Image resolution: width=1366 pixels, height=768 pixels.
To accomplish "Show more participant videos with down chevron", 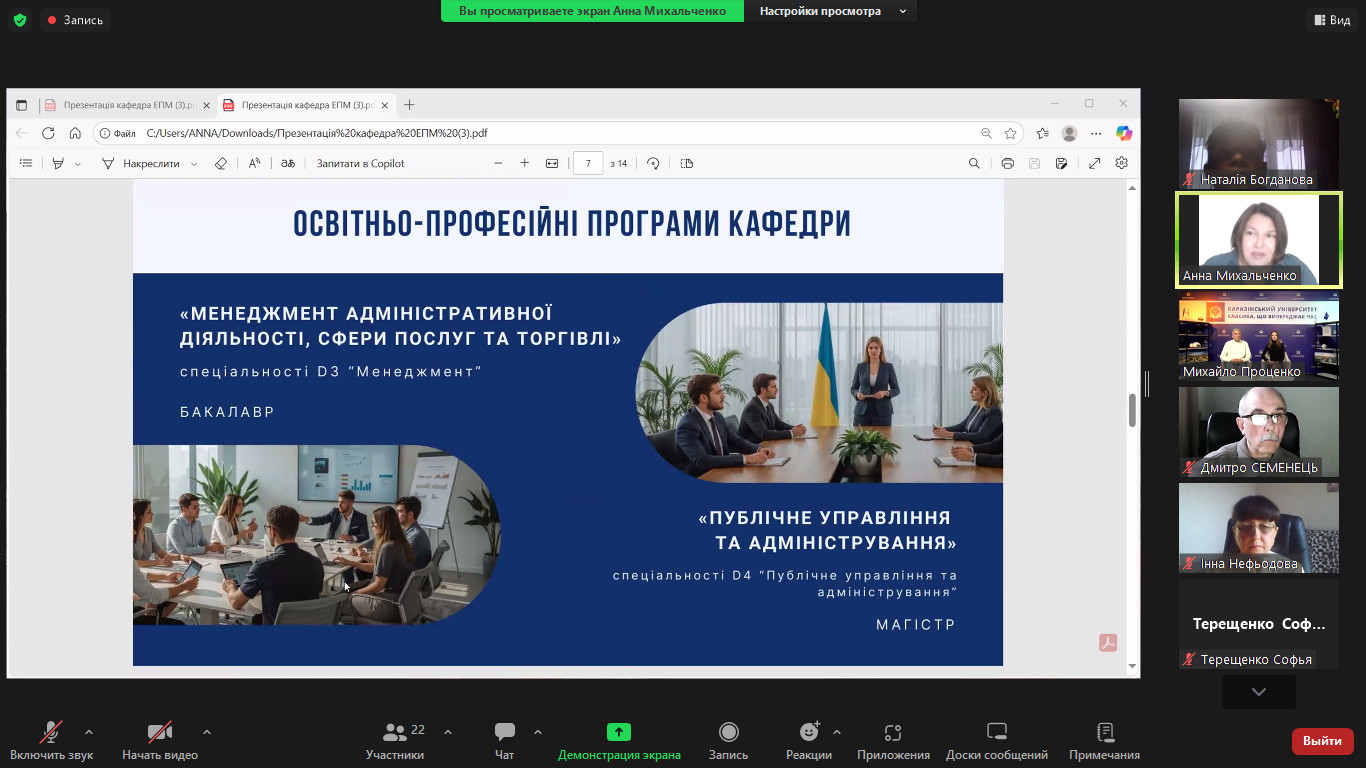I will coord(1258,692).
